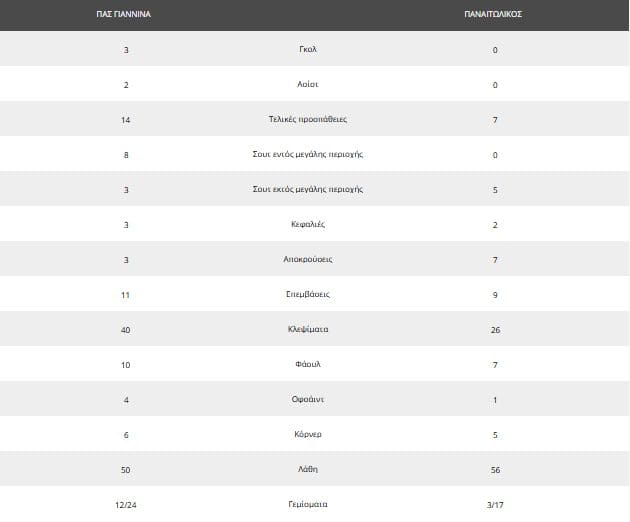630x522 pixels.
Task: Select ΠΑΣ Γιάννινα's 12/24 Γεμίσματα value
Action: pyautogui.click(x=125, y=504)
